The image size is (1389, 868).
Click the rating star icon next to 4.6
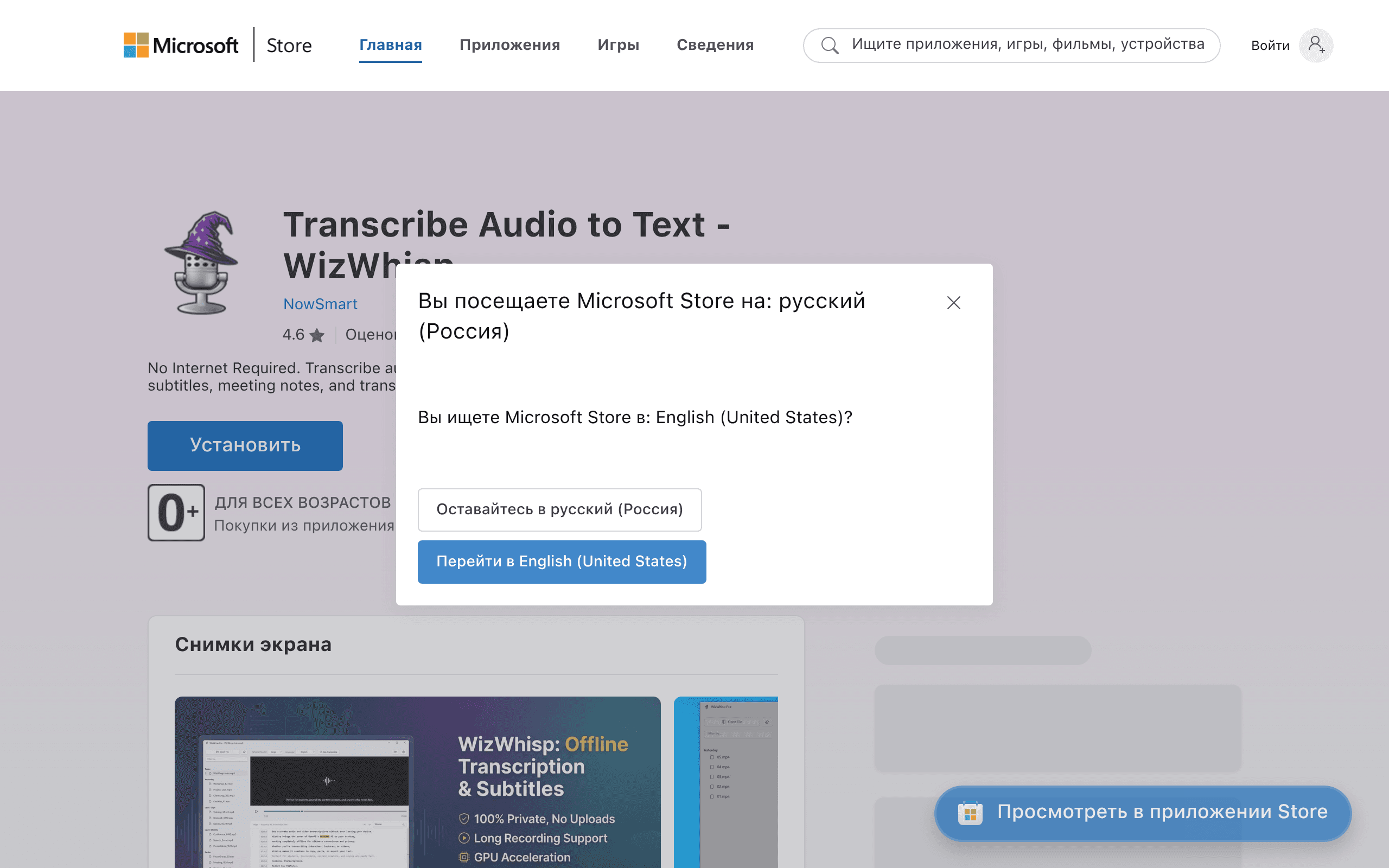[317, 335]
